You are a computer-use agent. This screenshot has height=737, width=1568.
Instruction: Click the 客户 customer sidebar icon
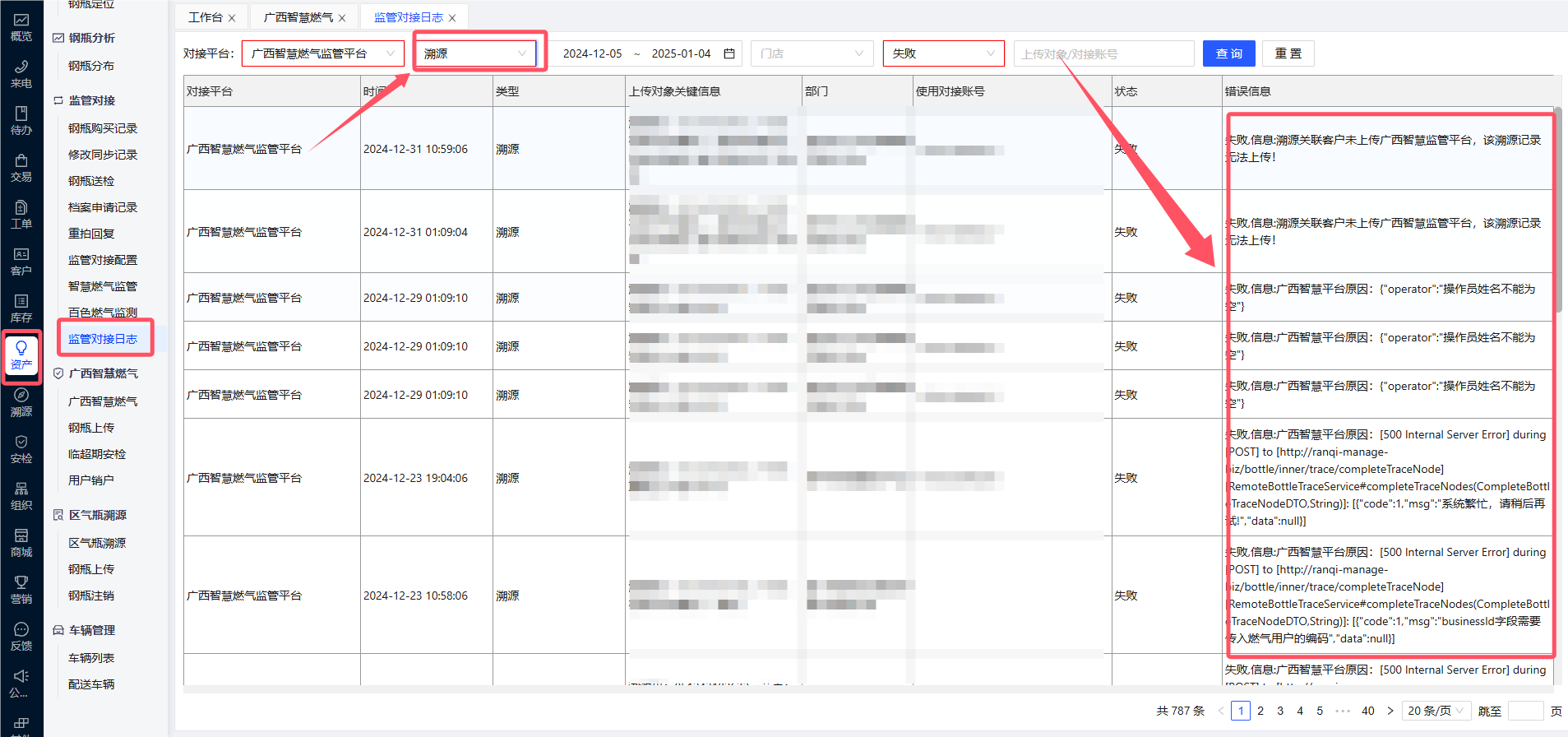tap(21, 262)
